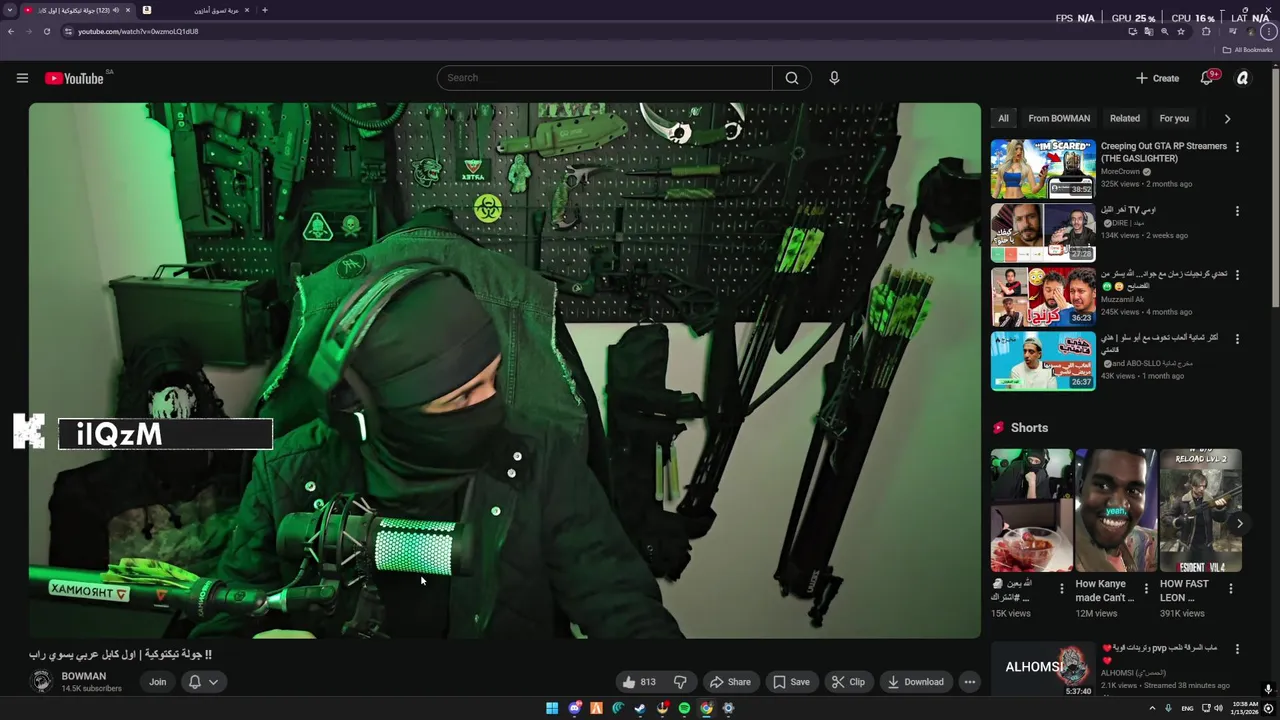The width and height of the screenshot is (1280, 720).
Task: Mute the YouTube tab audio icon
Action: [116, 10]
